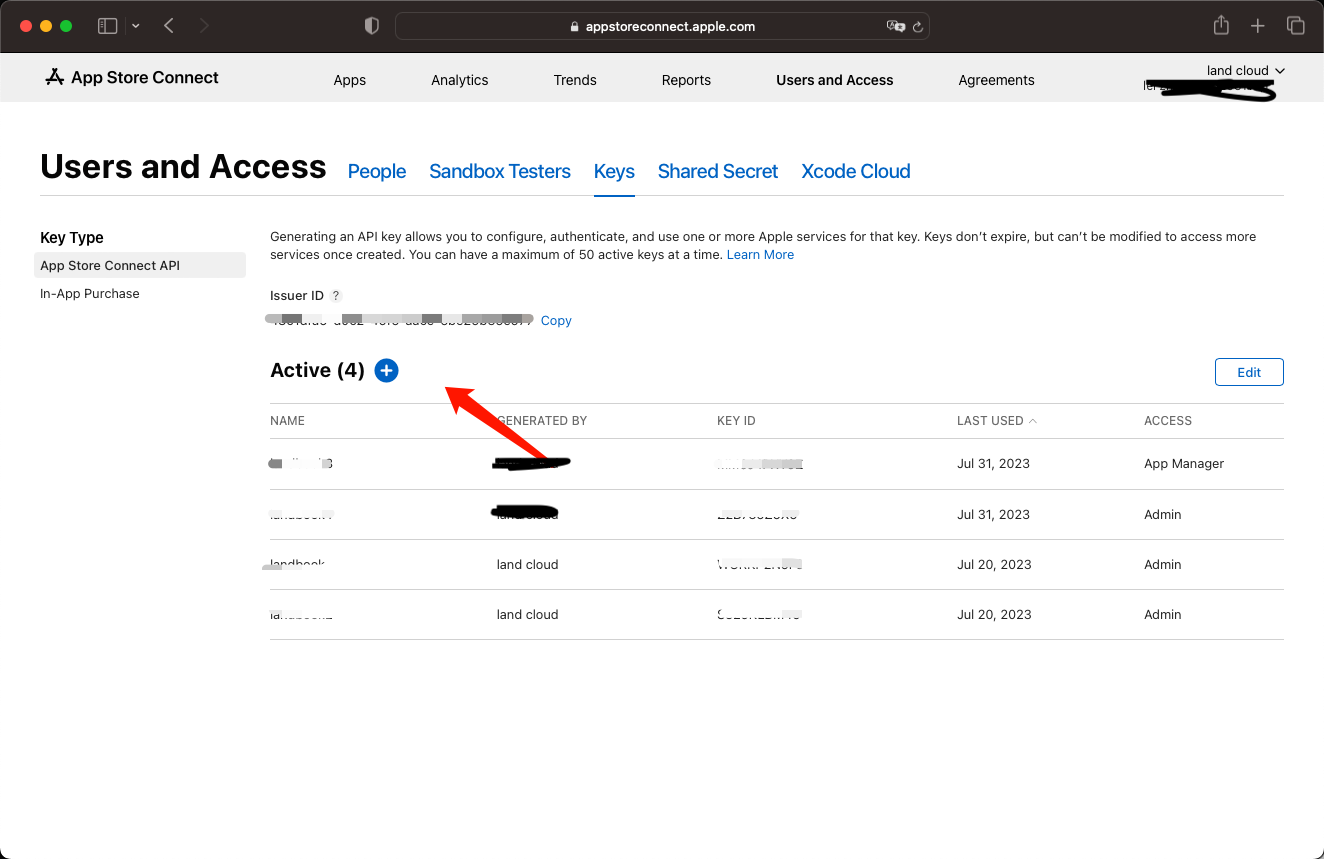Go forward with the Safari forward arrow

pos(204,26)
